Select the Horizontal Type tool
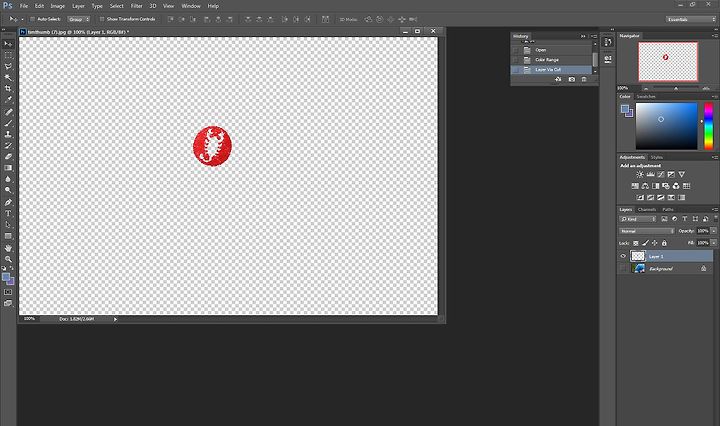The image size is (720, 426). 8,213
